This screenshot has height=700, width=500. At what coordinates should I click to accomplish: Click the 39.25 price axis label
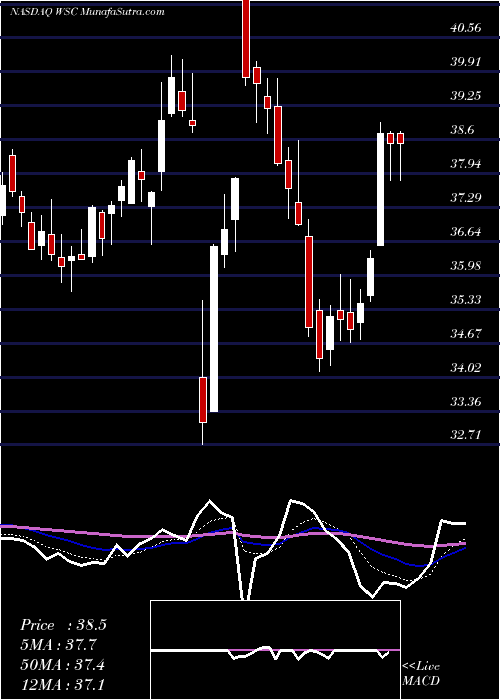[x=465, y=96]
